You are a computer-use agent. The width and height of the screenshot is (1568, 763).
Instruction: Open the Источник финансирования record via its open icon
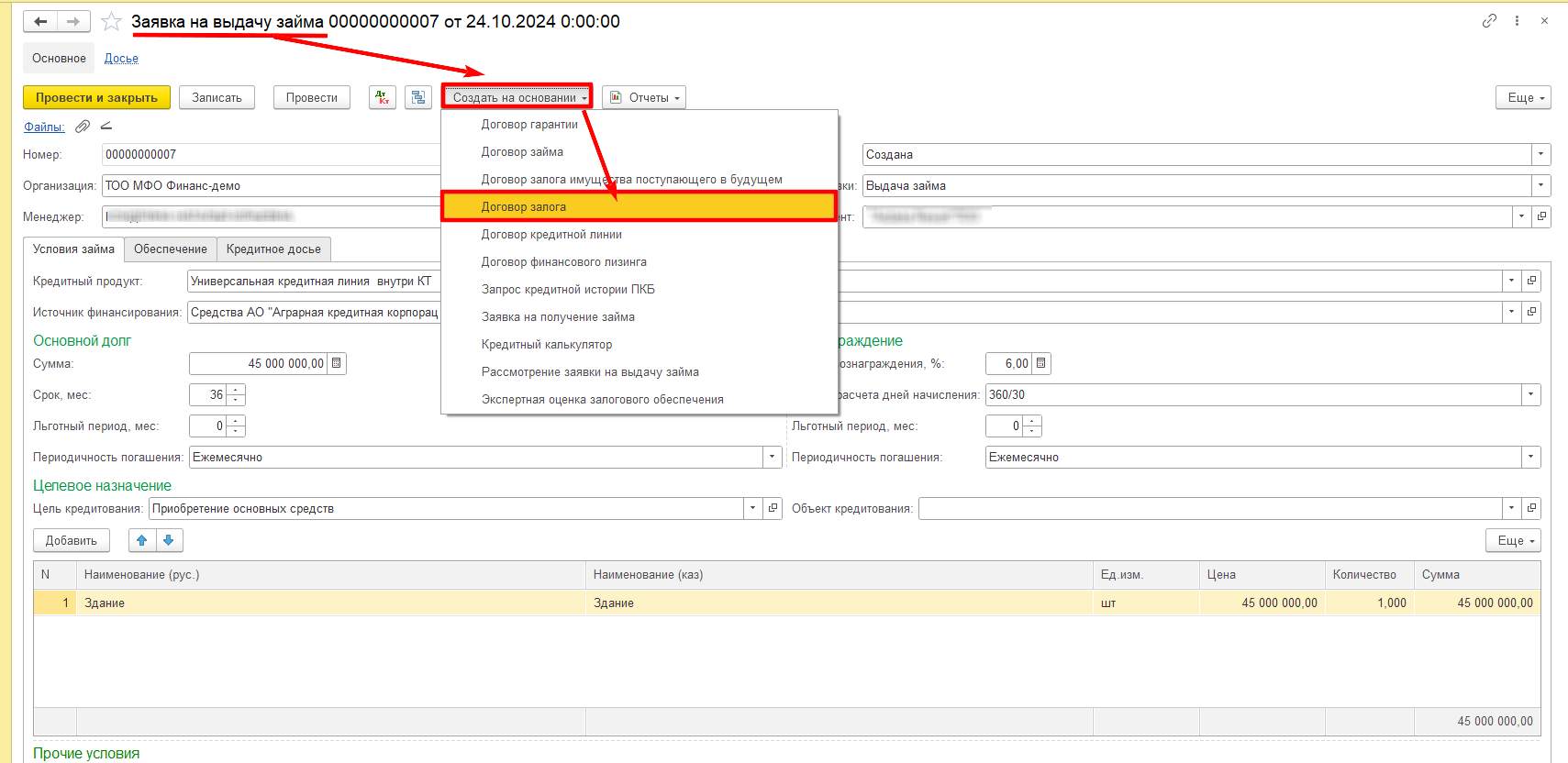(x=1531, y=312)
